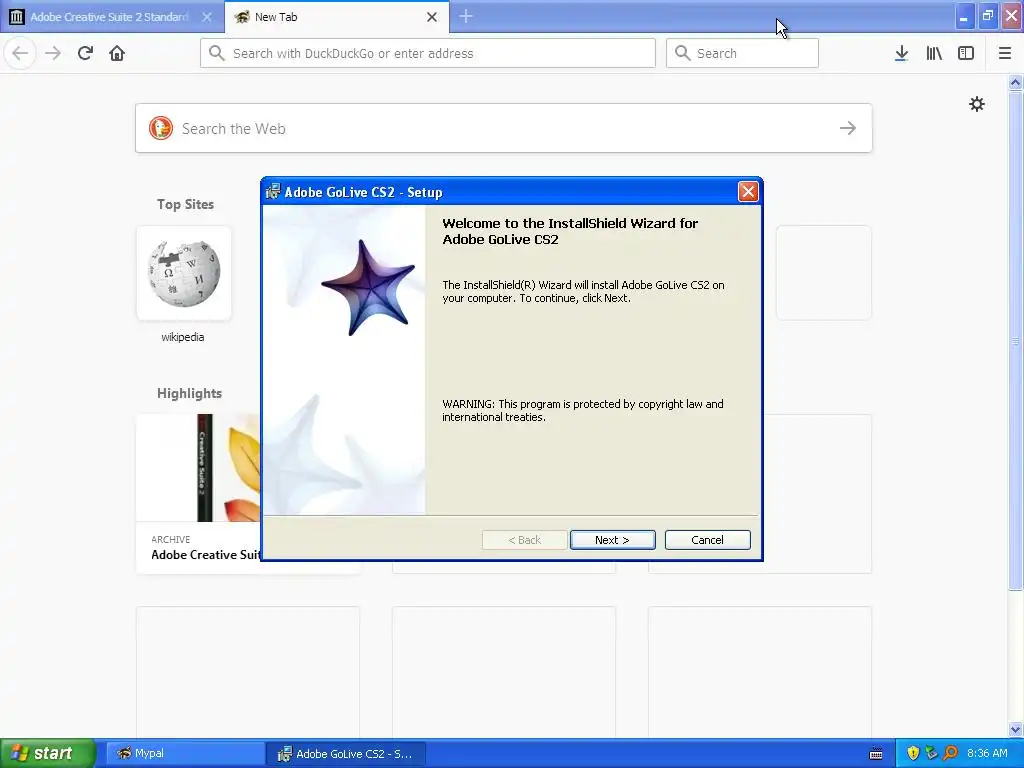This screenshot has height=768, width=1024.
Task: Select Adobe GoLive CS2 taskbar button
Action: click(x=346, y=753)
